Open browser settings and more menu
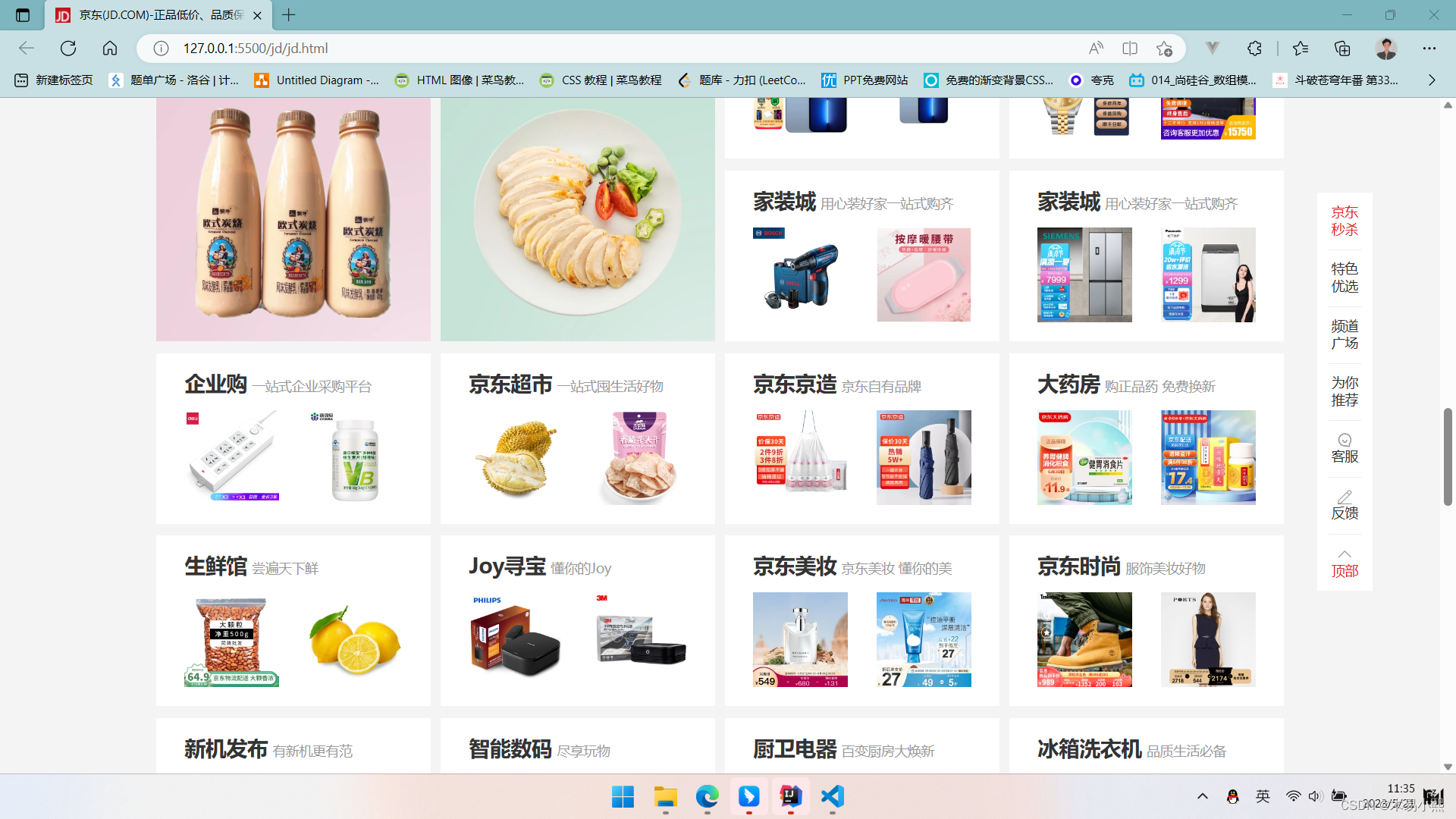 point(1429,49)
